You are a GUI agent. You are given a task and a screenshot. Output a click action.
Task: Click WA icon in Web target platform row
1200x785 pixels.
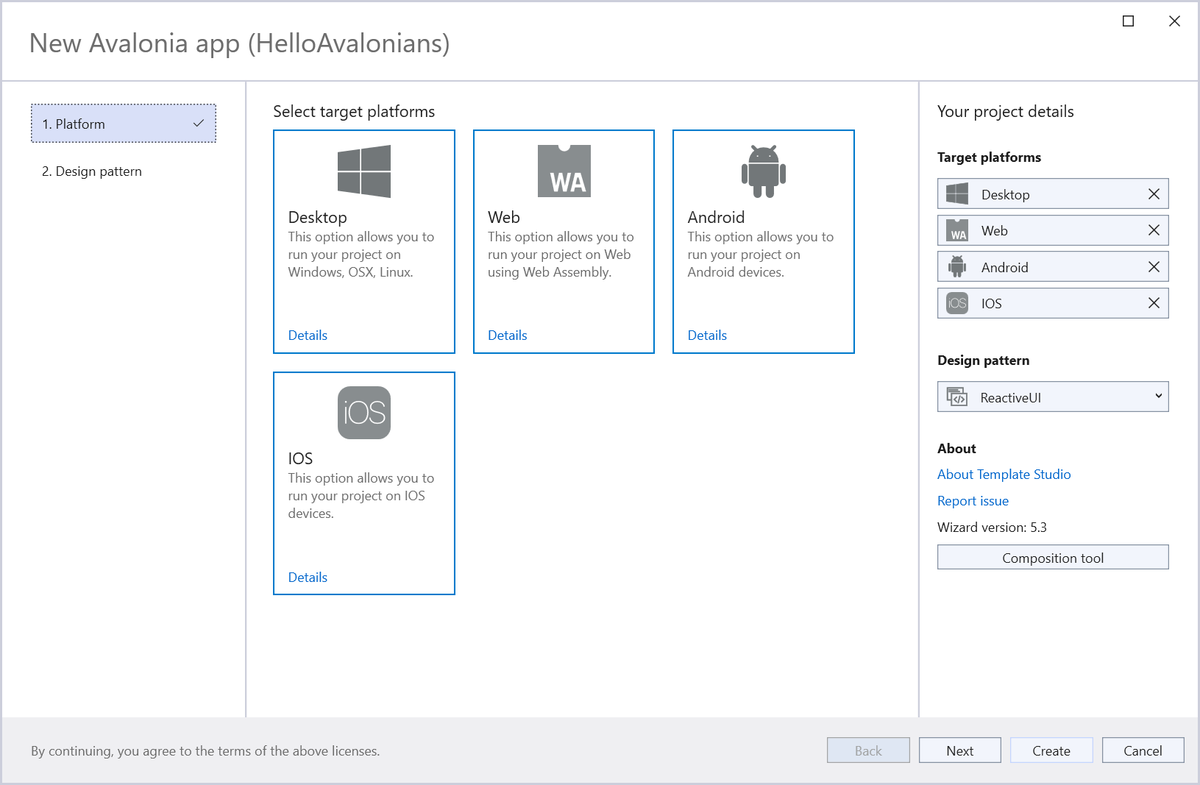(957, 231)
